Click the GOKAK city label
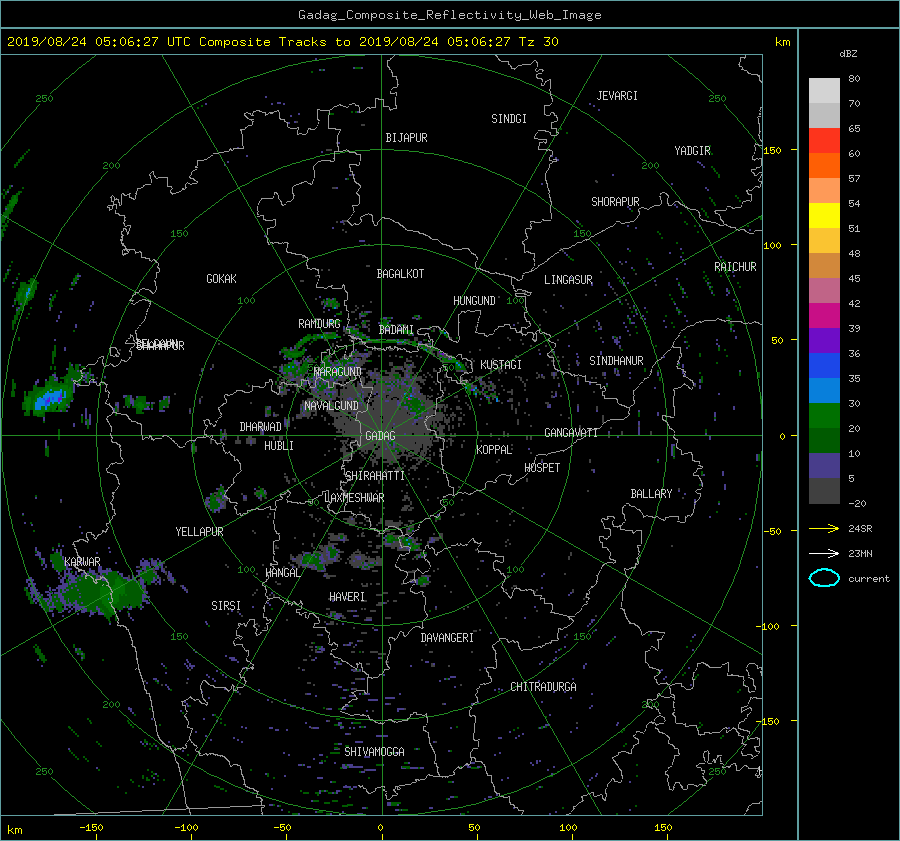This screenshot has height=841, width=900. (x=222, y=279)
